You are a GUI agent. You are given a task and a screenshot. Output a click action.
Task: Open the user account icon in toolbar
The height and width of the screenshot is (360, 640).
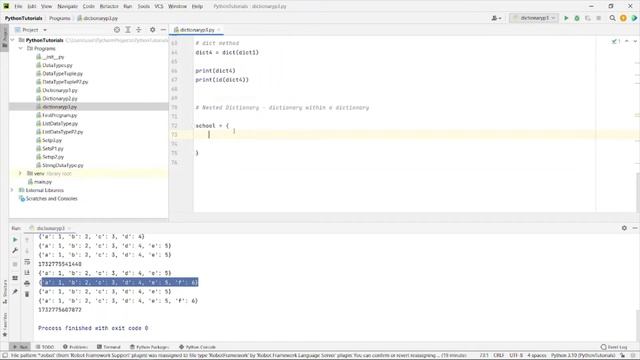[496, 18]
